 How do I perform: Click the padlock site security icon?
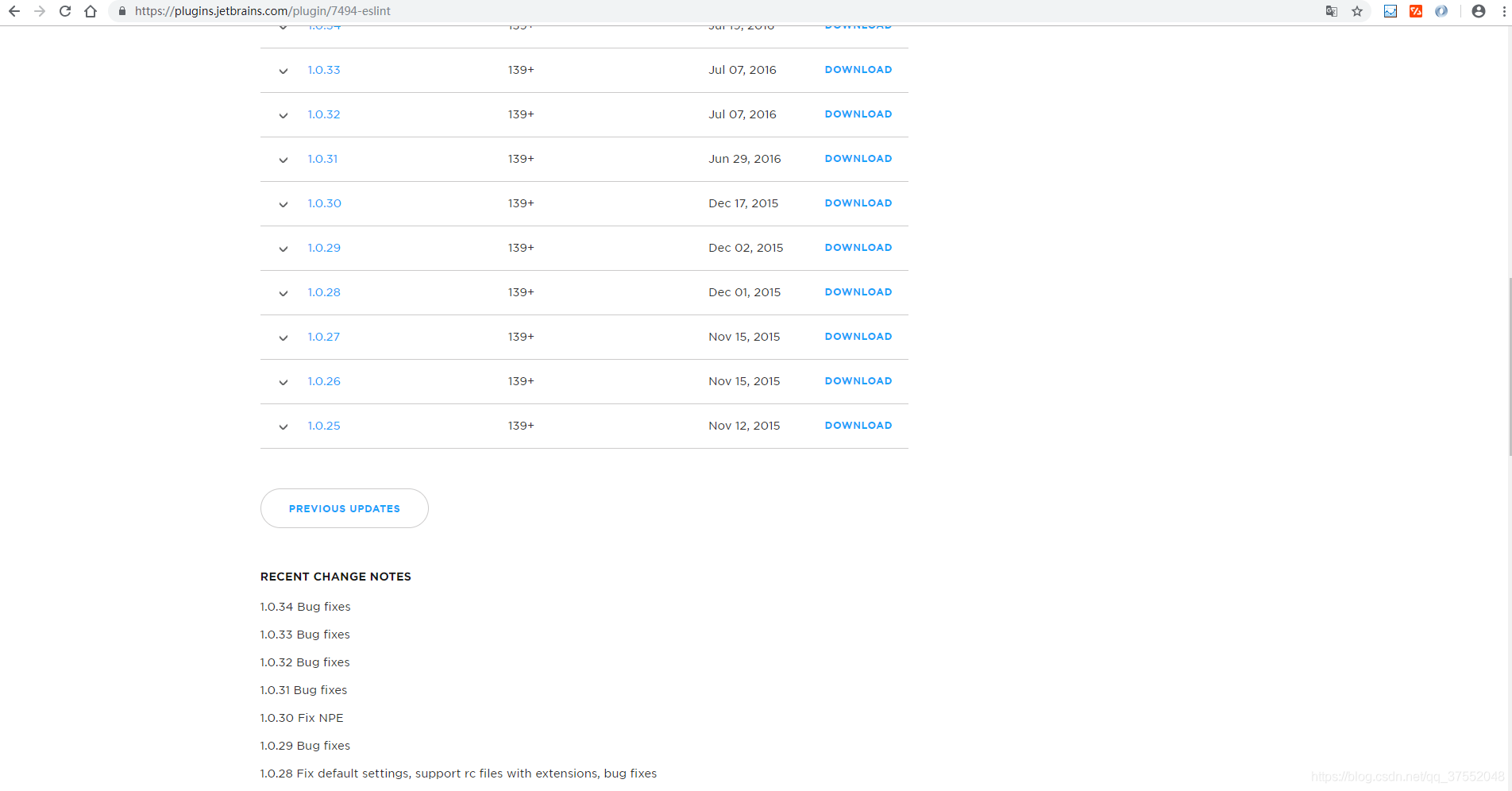click(122, 11)
